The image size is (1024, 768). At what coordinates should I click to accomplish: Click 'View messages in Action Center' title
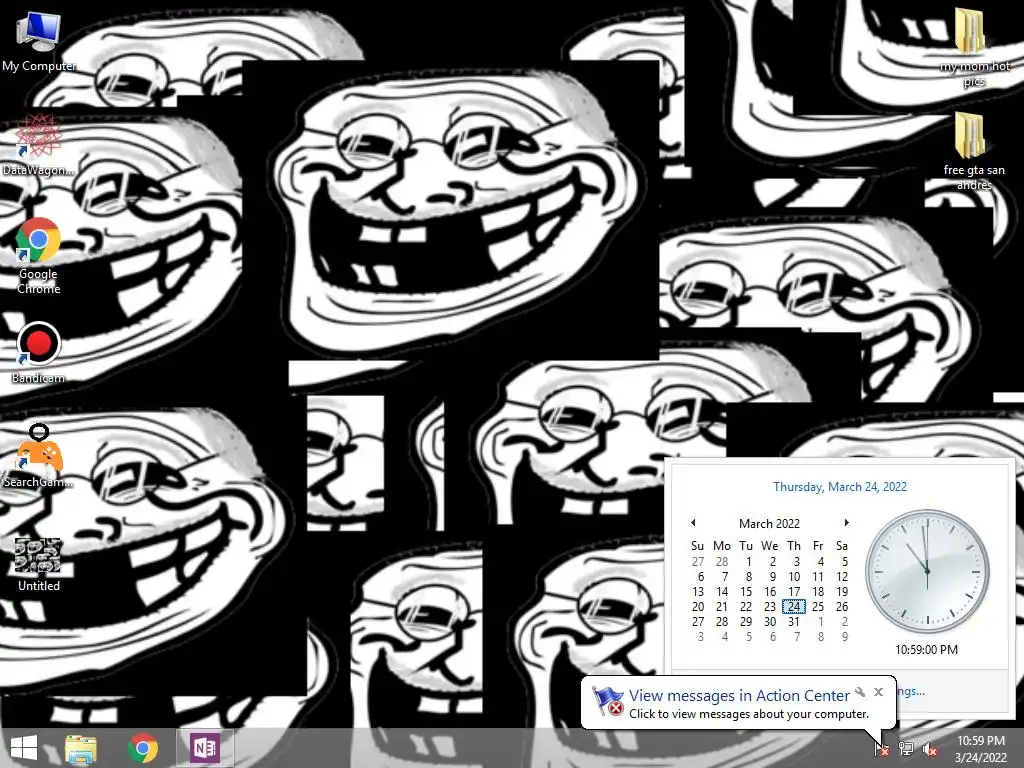click(739, 696)
